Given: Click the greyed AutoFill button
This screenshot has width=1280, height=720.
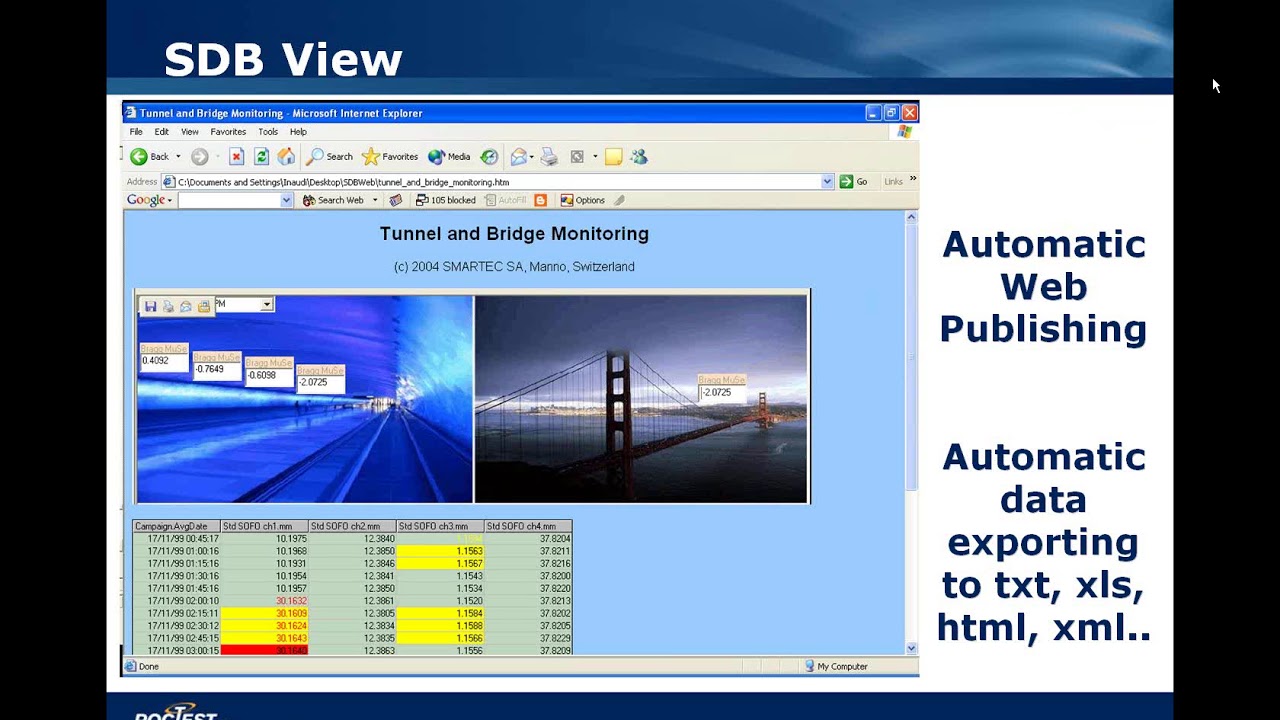Looking at the screenshot, I should pos(505,200).
